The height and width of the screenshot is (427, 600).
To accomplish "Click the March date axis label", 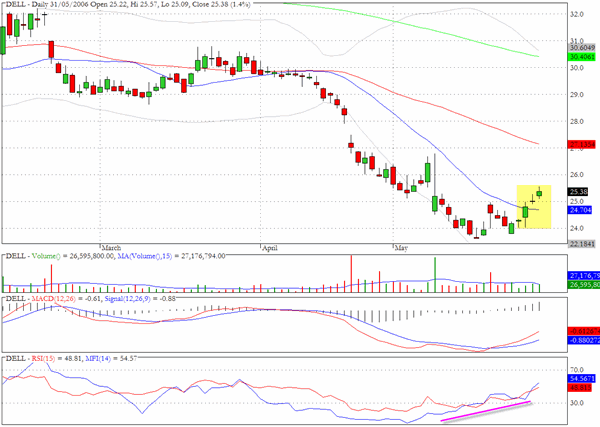I will click(111, 248).
